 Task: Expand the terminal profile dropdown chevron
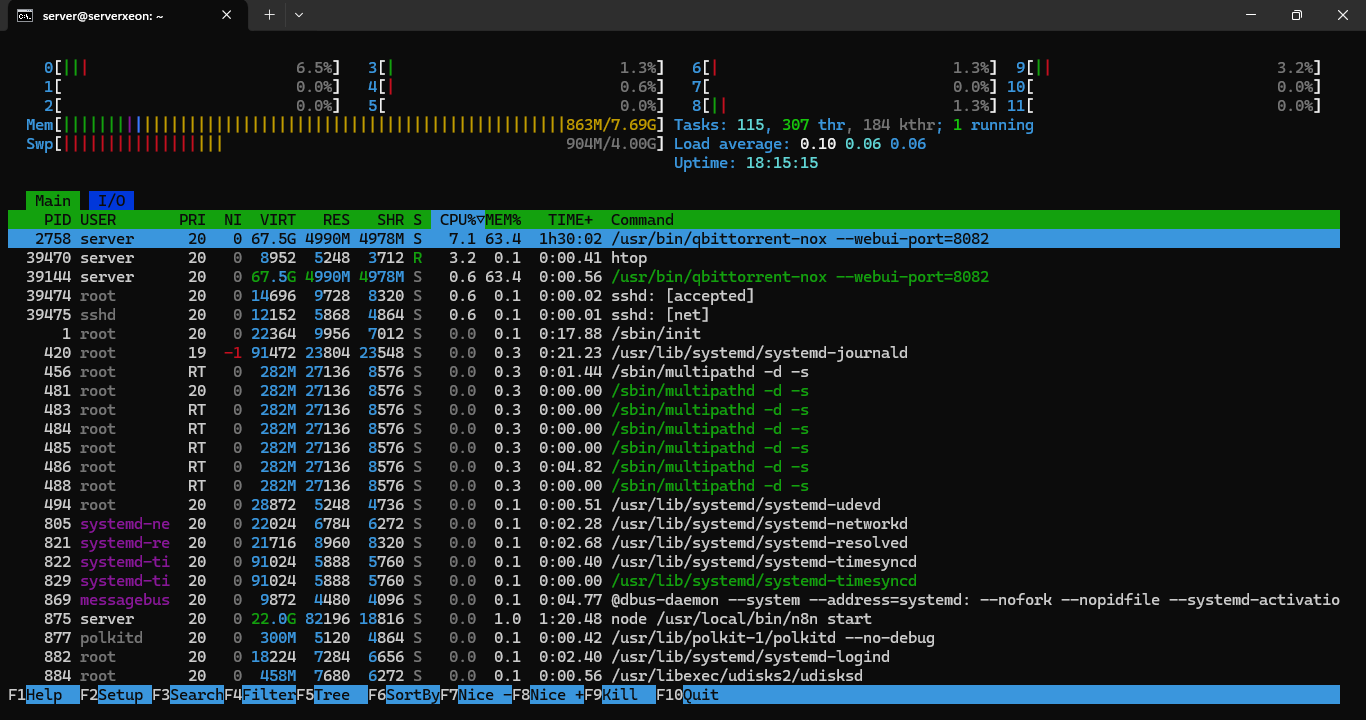pos(299,15)
